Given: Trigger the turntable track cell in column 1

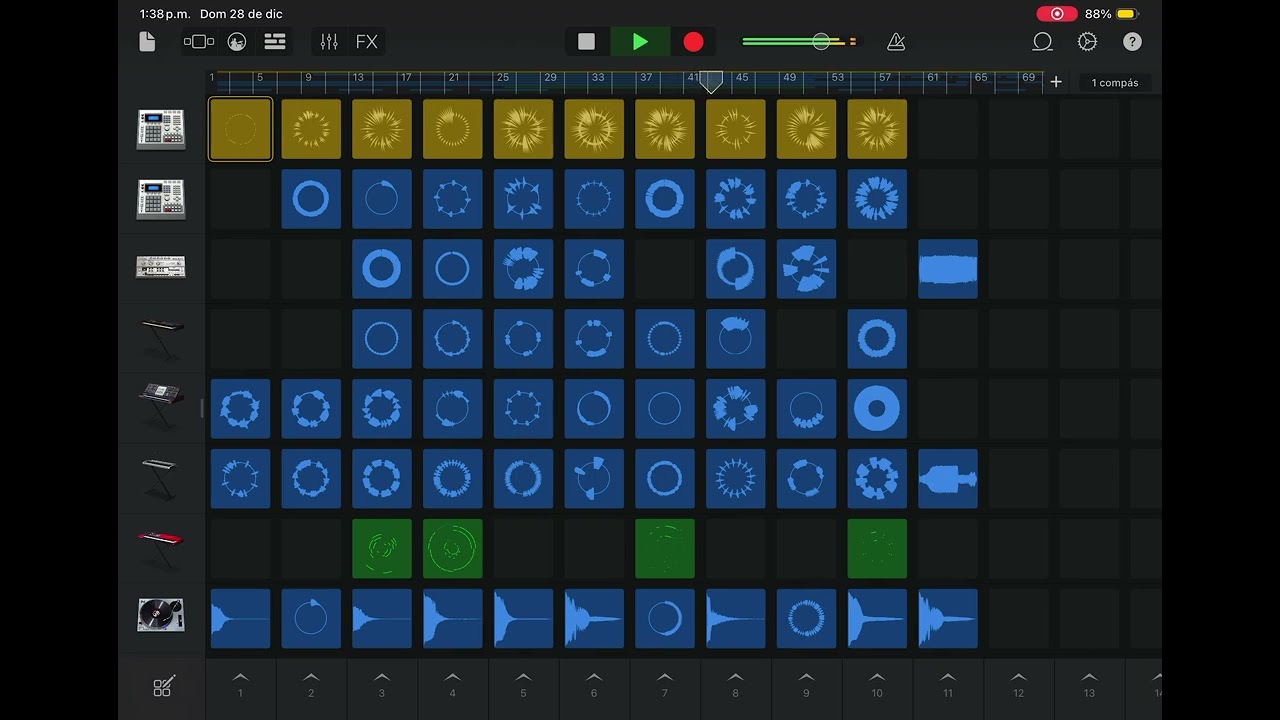Looking at the screenshot, I should [240, 618].
